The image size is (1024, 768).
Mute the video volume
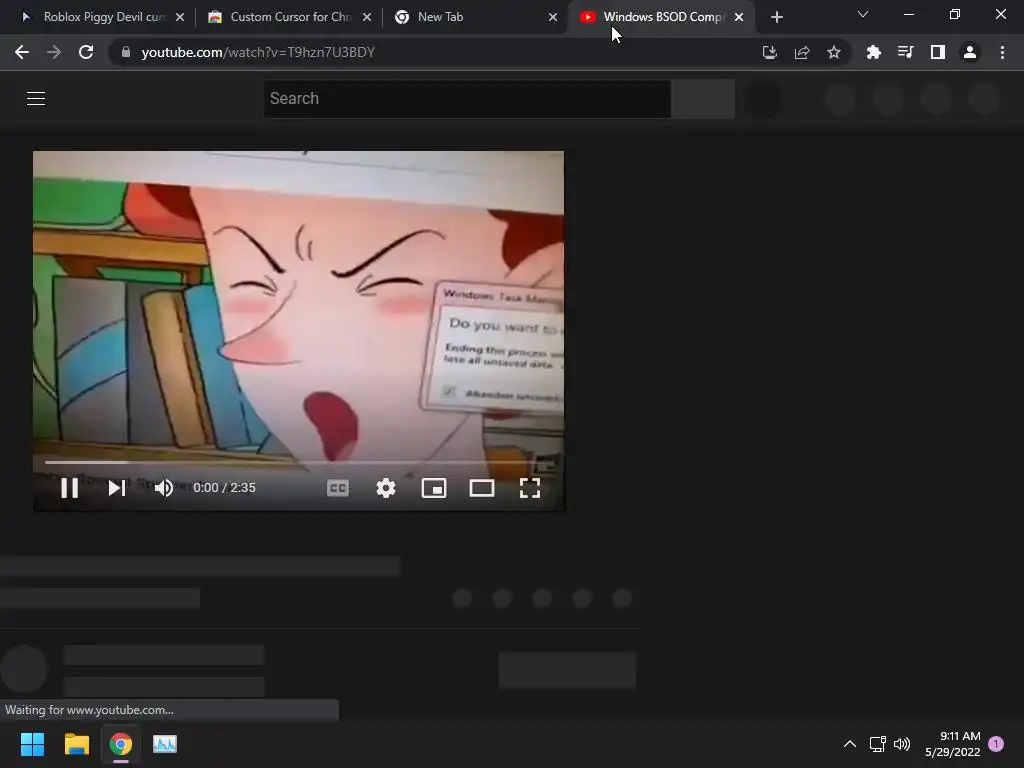164,488
